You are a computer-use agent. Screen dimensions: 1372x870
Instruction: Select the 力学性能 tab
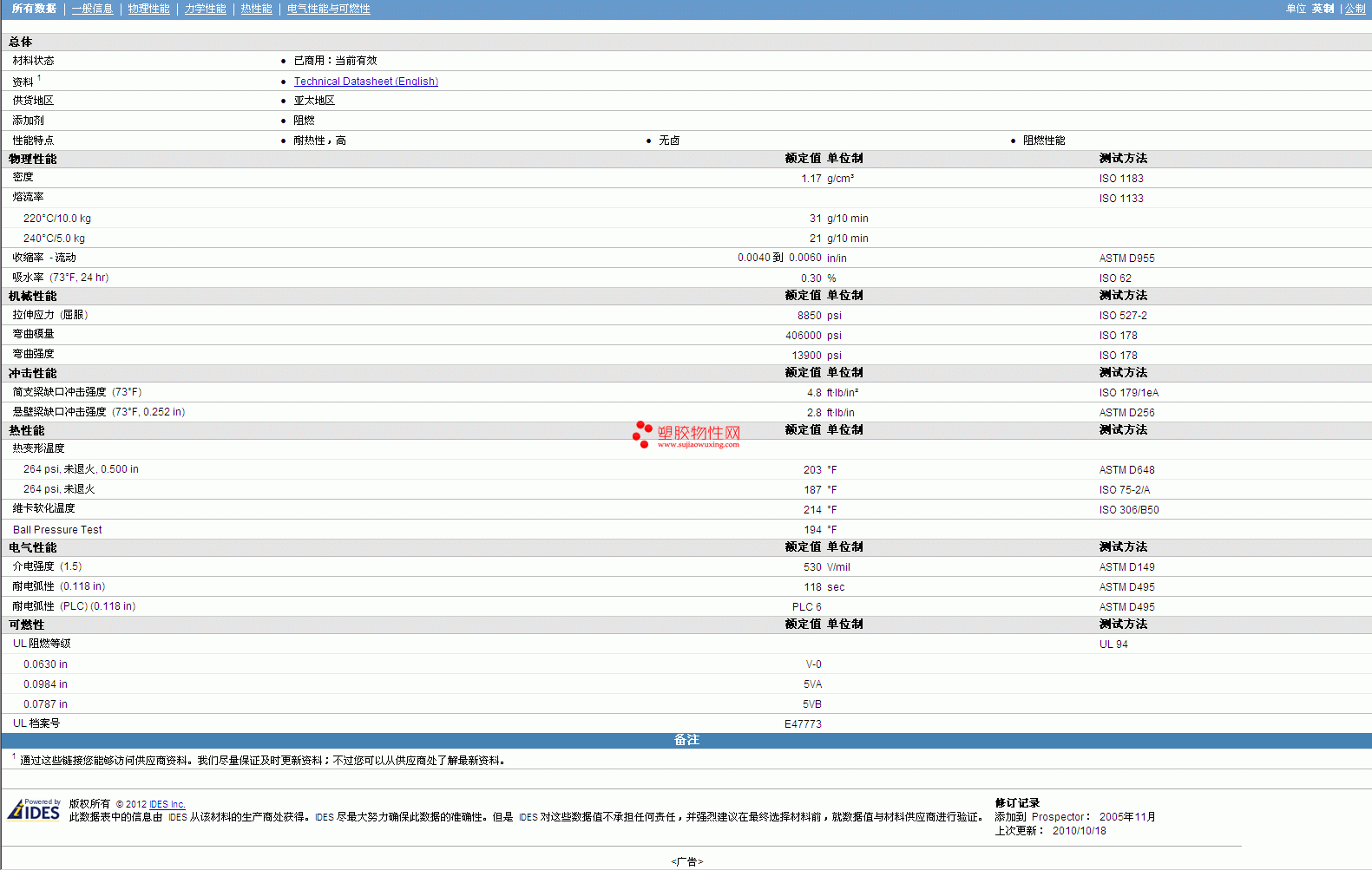[x=205, y=9]
